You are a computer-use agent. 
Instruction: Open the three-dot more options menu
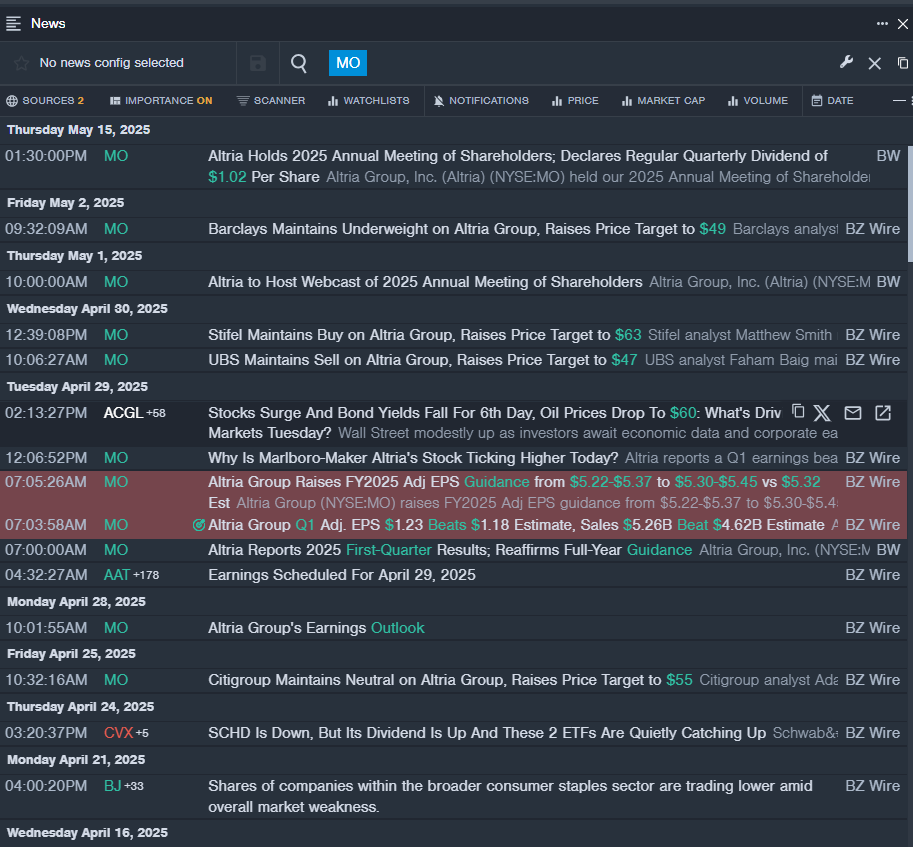point(882,24)
